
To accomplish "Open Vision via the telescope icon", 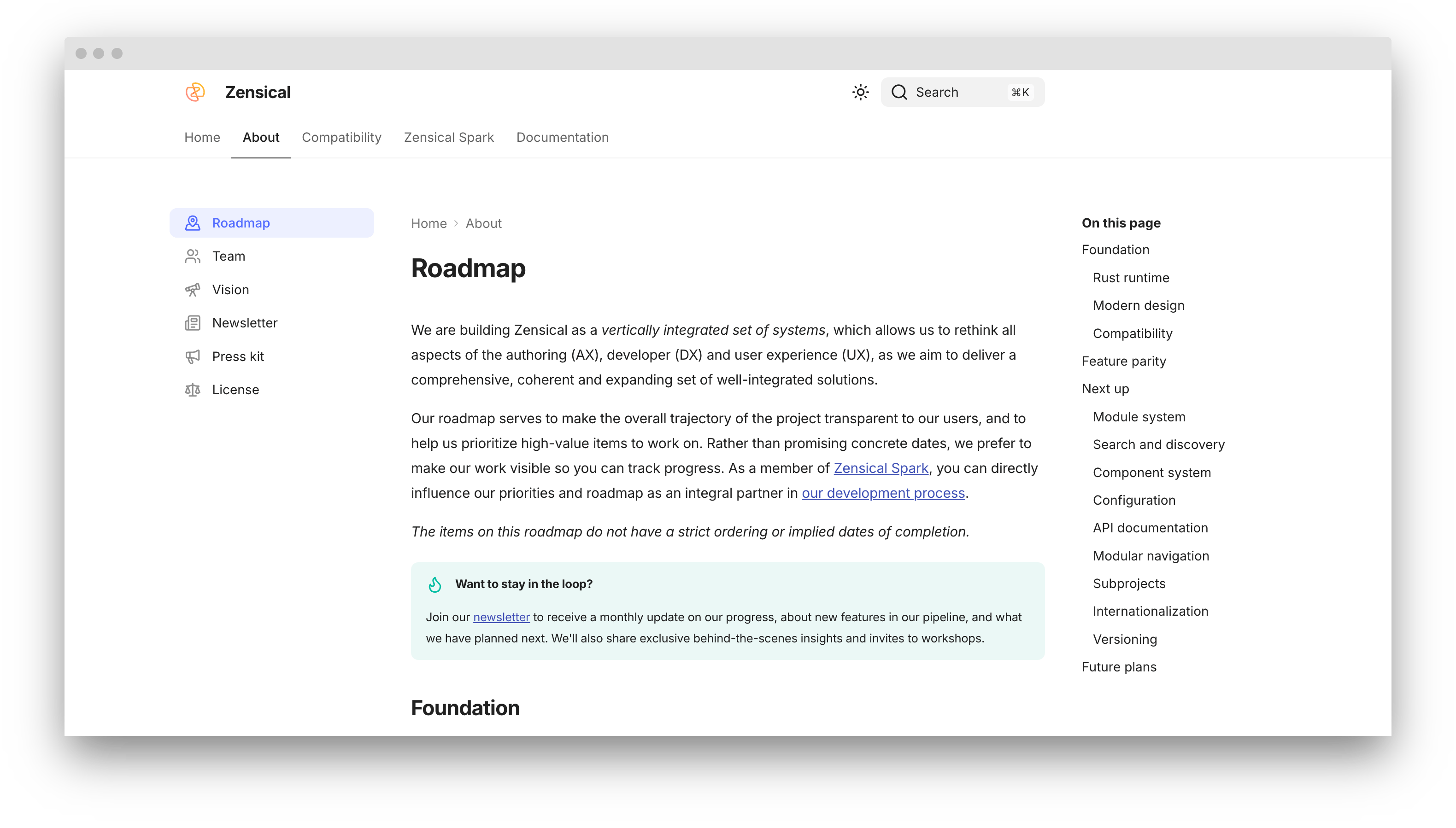I will click(192, 290).
